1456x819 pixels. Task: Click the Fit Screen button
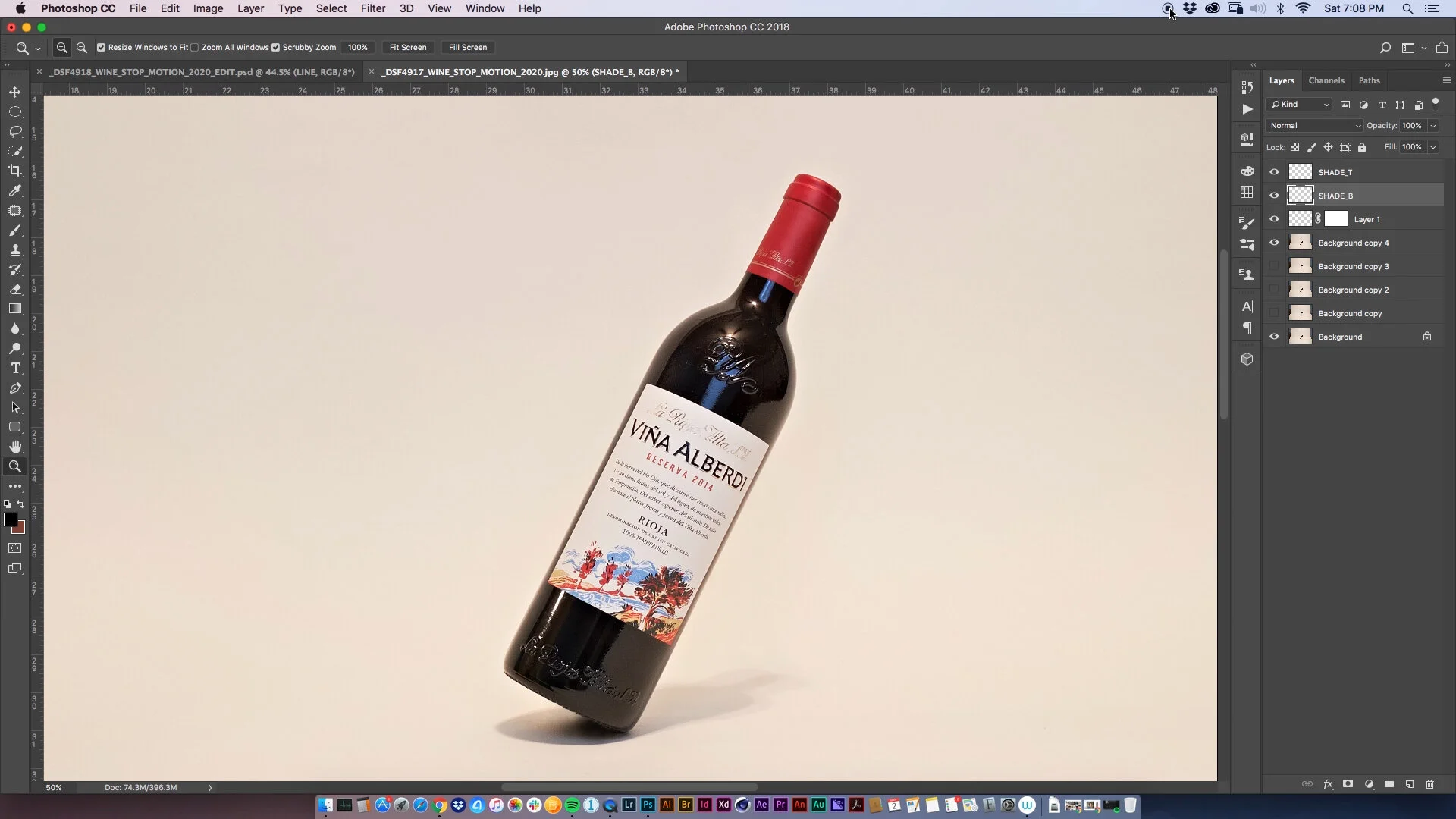point(407,47)
